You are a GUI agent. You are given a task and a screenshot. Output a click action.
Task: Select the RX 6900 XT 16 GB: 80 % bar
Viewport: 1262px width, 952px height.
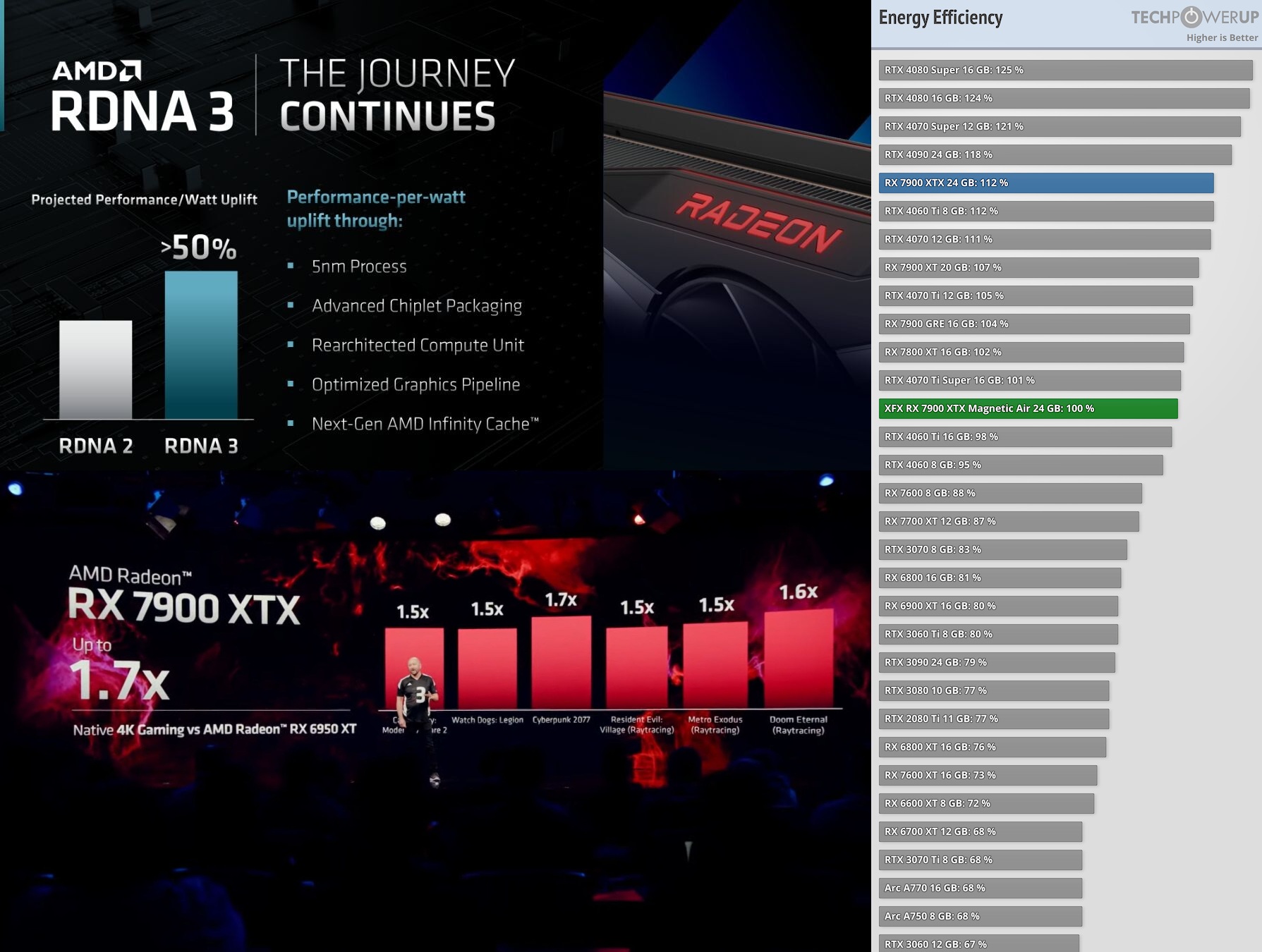[998, 606]
